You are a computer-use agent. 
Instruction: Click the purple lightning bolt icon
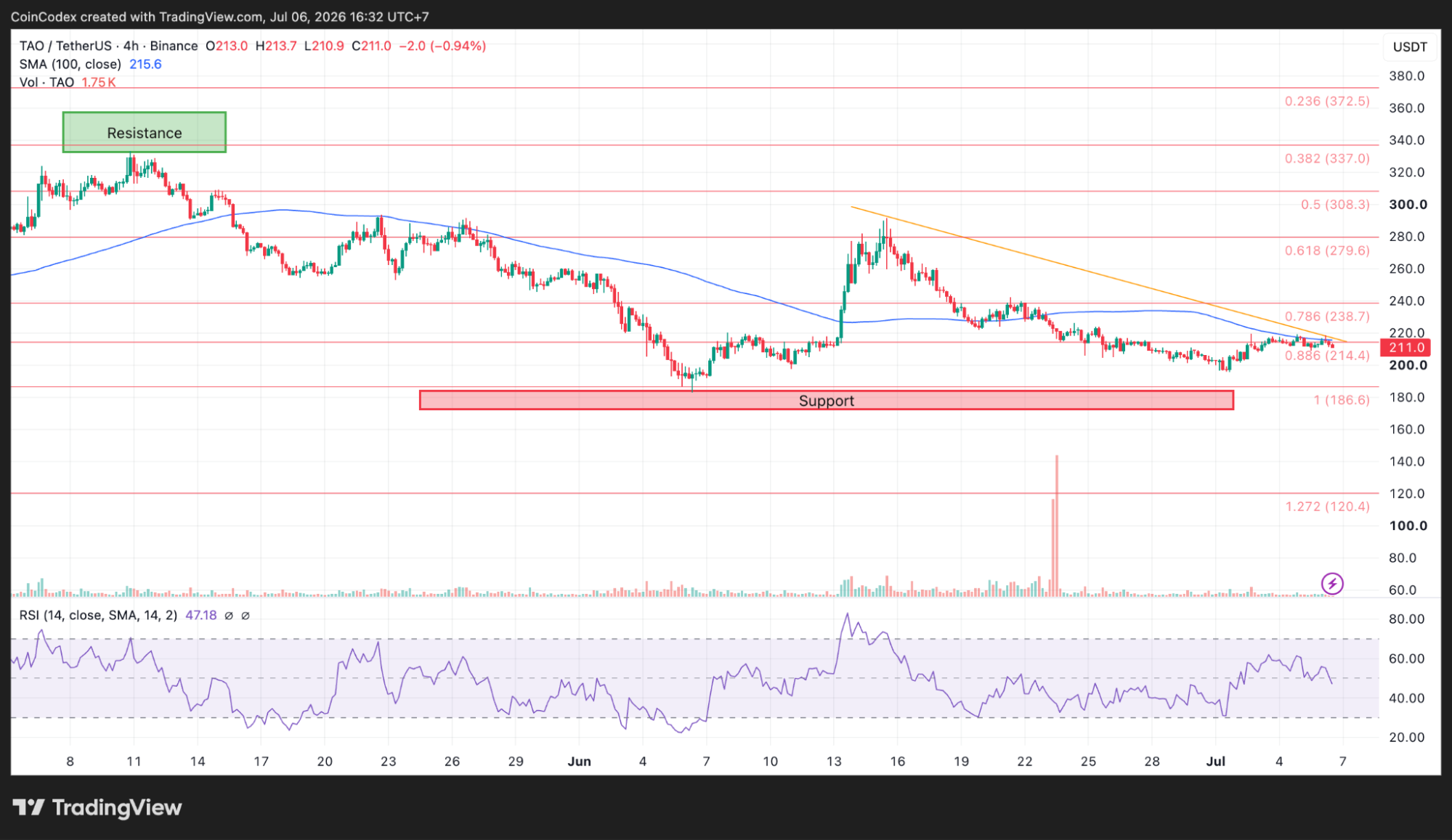click(1332, 583)
